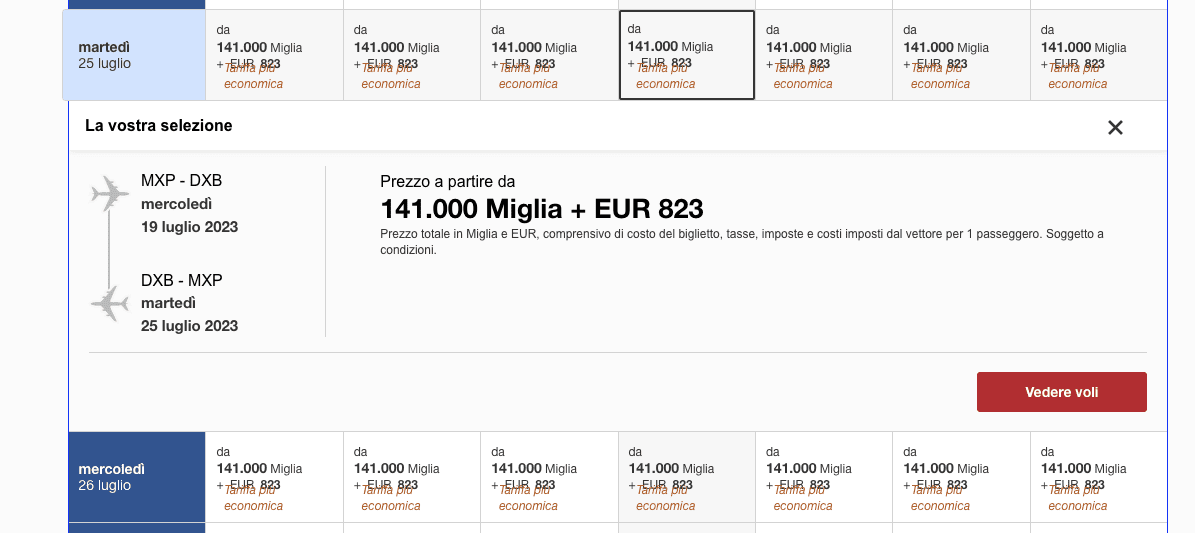Screen dimensions: 1195x533
Task: Pick sixth fare cell in mercoledì 26 luglio row
Action: (962, 477)
